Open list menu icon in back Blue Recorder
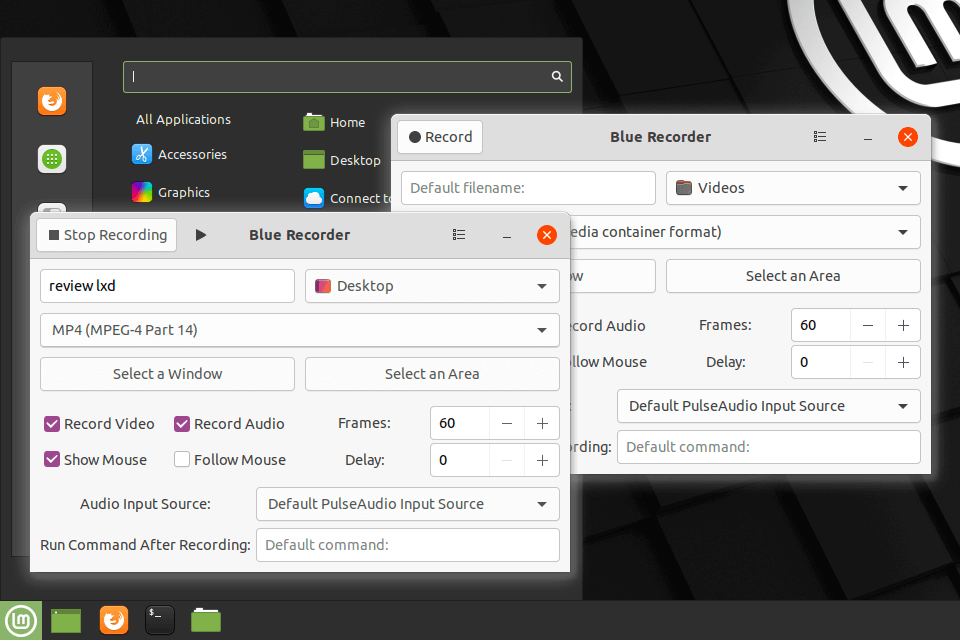 point(820,137)
